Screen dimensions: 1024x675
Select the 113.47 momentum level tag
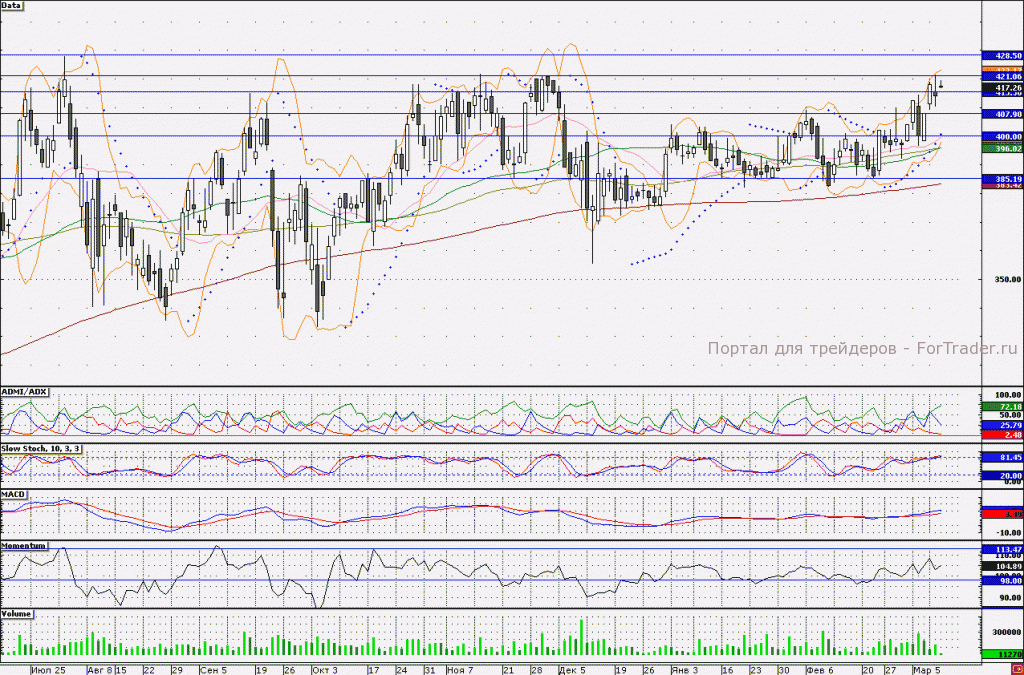click(x=1002, y=550)
